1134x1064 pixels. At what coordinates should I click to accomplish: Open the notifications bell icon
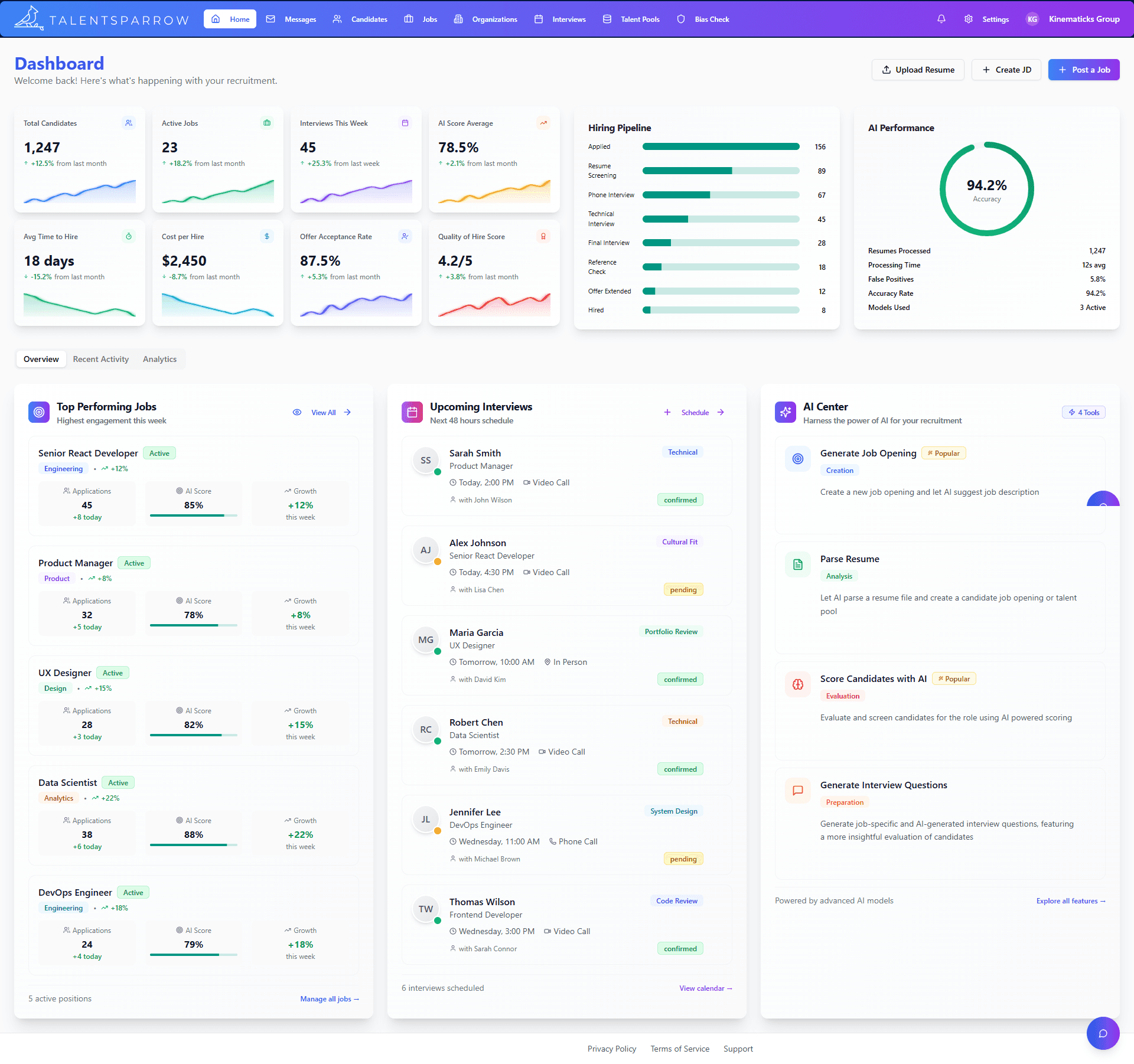pos(940,19)
